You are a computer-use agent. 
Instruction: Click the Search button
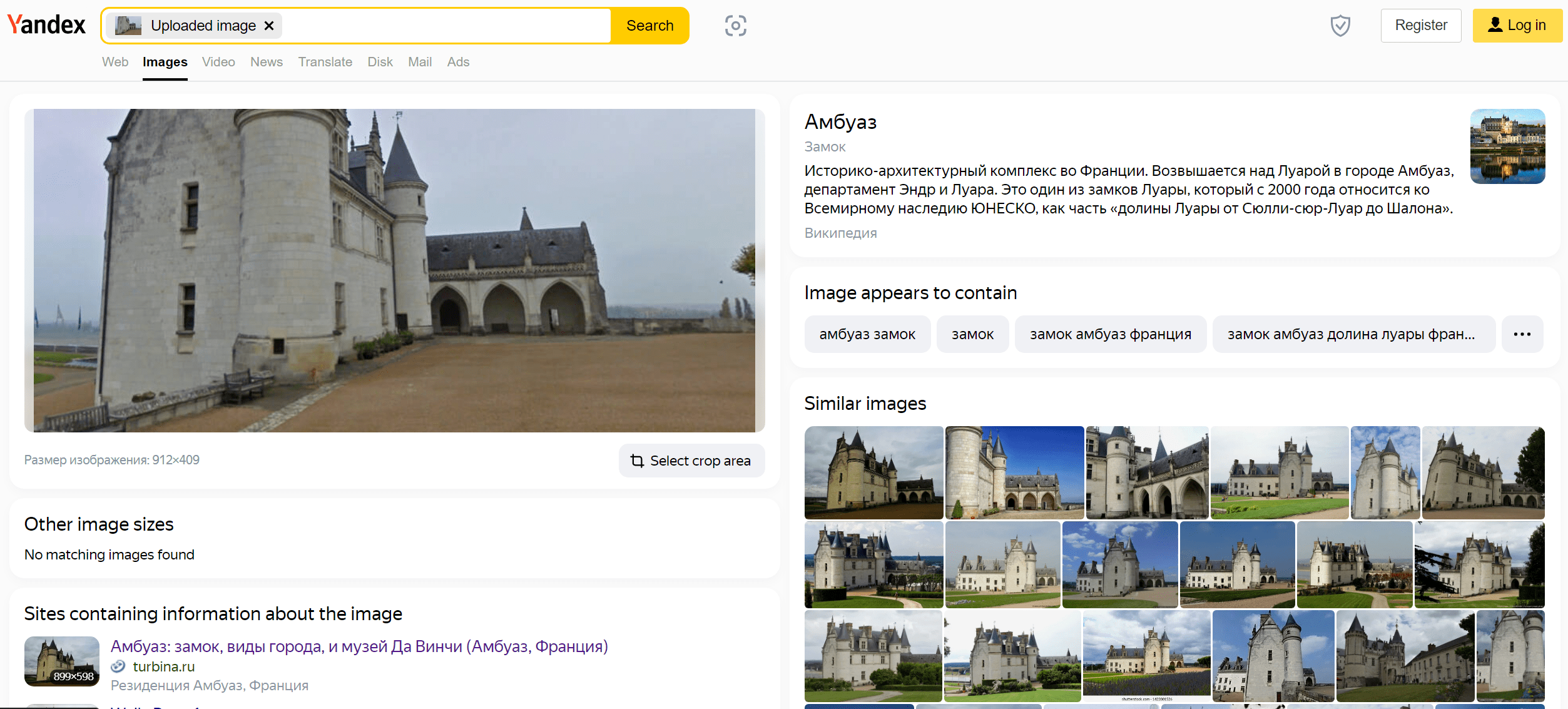[649, 26]
